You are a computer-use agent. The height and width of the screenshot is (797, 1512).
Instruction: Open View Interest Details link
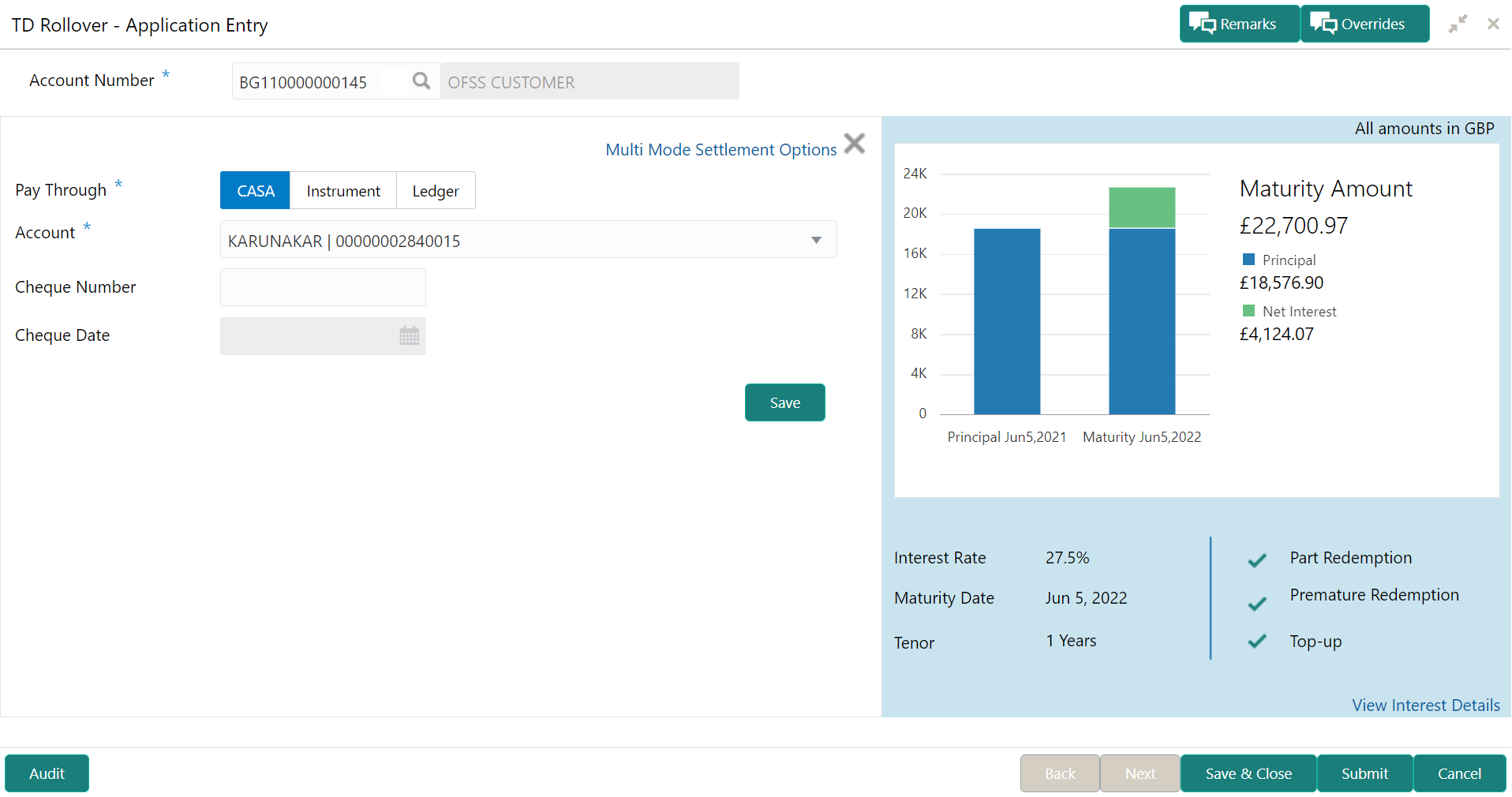[x=1426, y=705]
